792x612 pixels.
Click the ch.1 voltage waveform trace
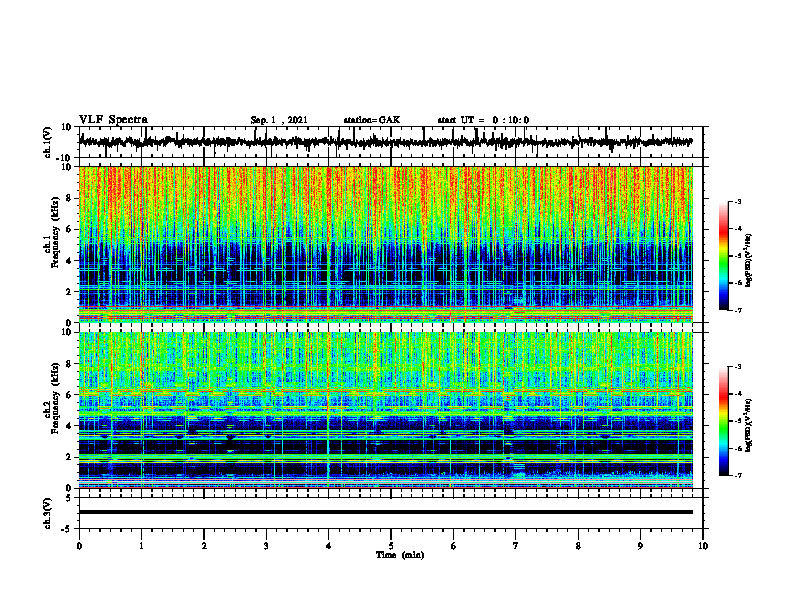coord(385,142)
